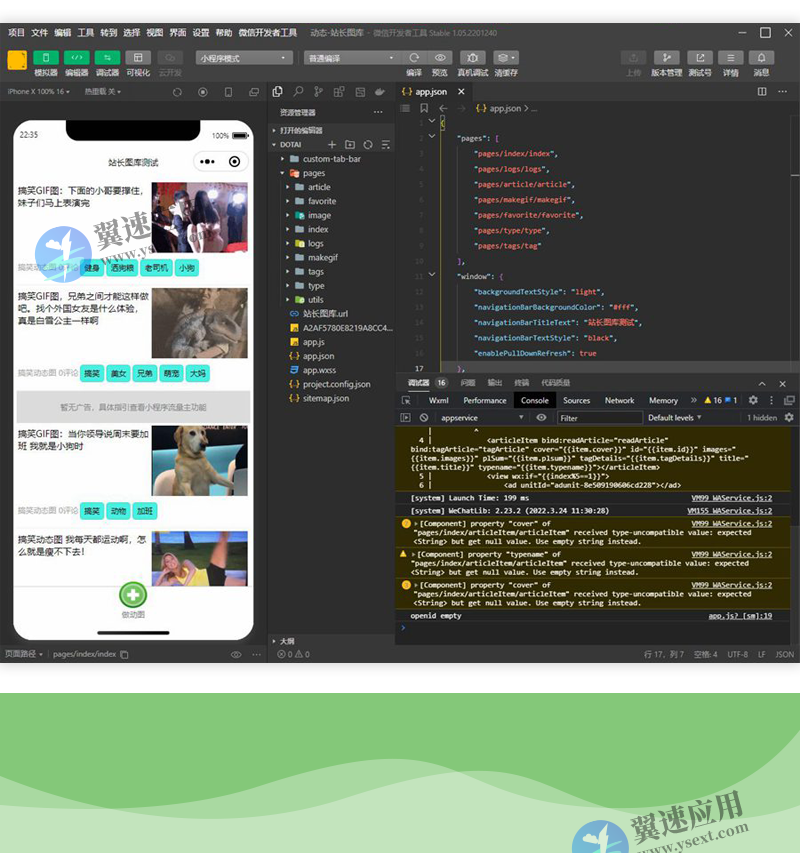Viewport: 800px width, 853px height.
Task: Click the 预览 (Preview) eye icon
Action: click(x=441, y=57)
